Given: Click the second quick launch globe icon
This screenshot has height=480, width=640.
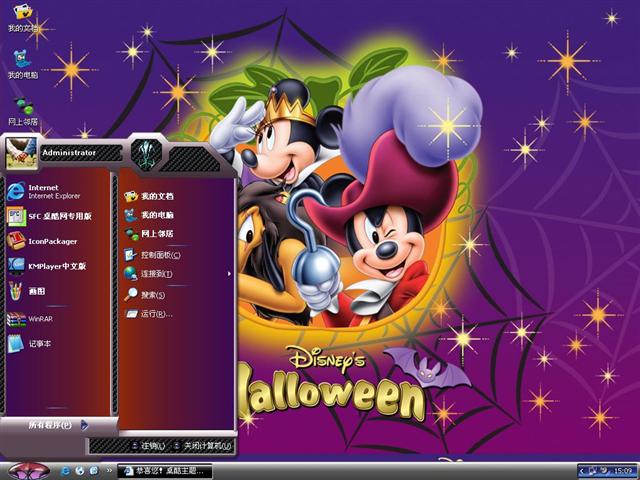Looking at the screenshot, I should coord(80,471).
